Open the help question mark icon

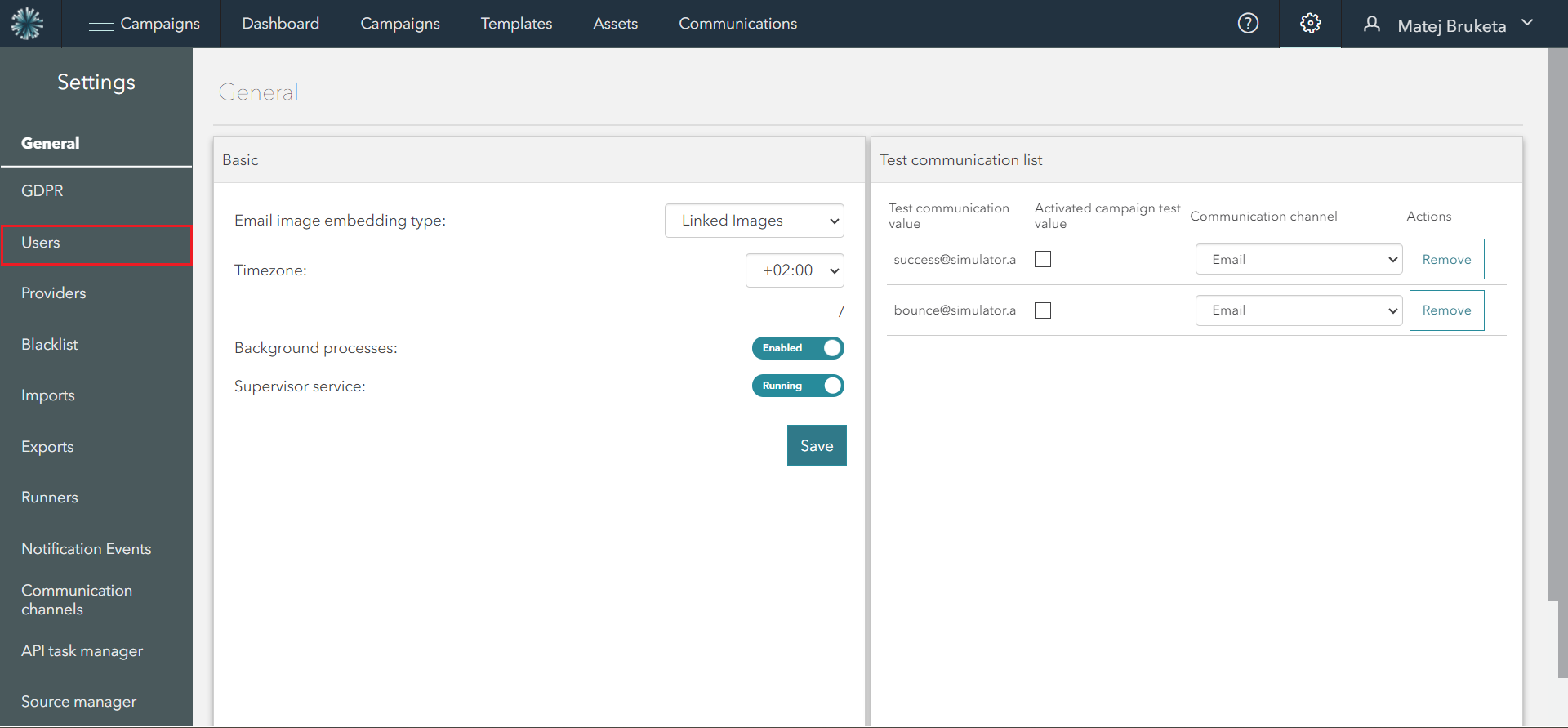coord(1248,24)
